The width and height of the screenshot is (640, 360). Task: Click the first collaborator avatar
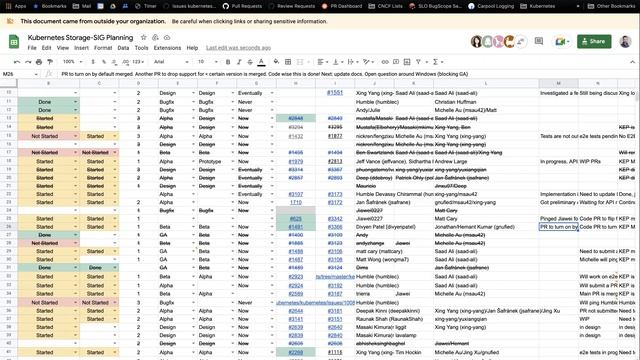pyautogui.click(x=476, y=41)
